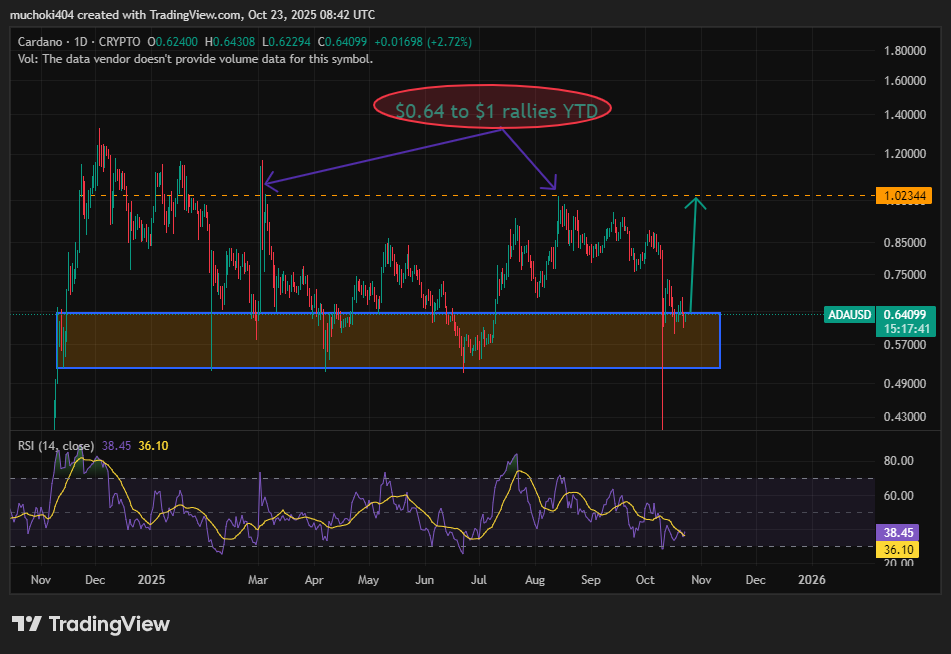Screen dimensions: 951x654
Task: Click the 15:17:41 candle countdown timer
Action: (x=907, y=328)
